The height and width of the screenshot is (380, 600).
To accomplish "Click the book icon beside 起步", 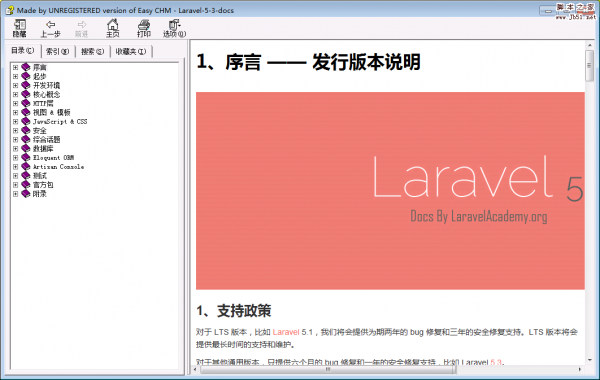I will point(26,77).
